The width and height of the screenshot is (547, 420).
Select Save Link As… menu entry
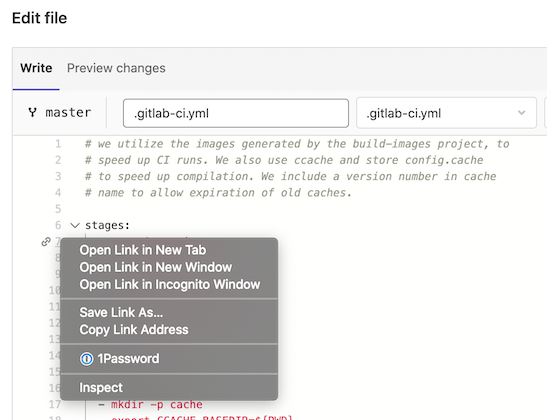point(121,313)
